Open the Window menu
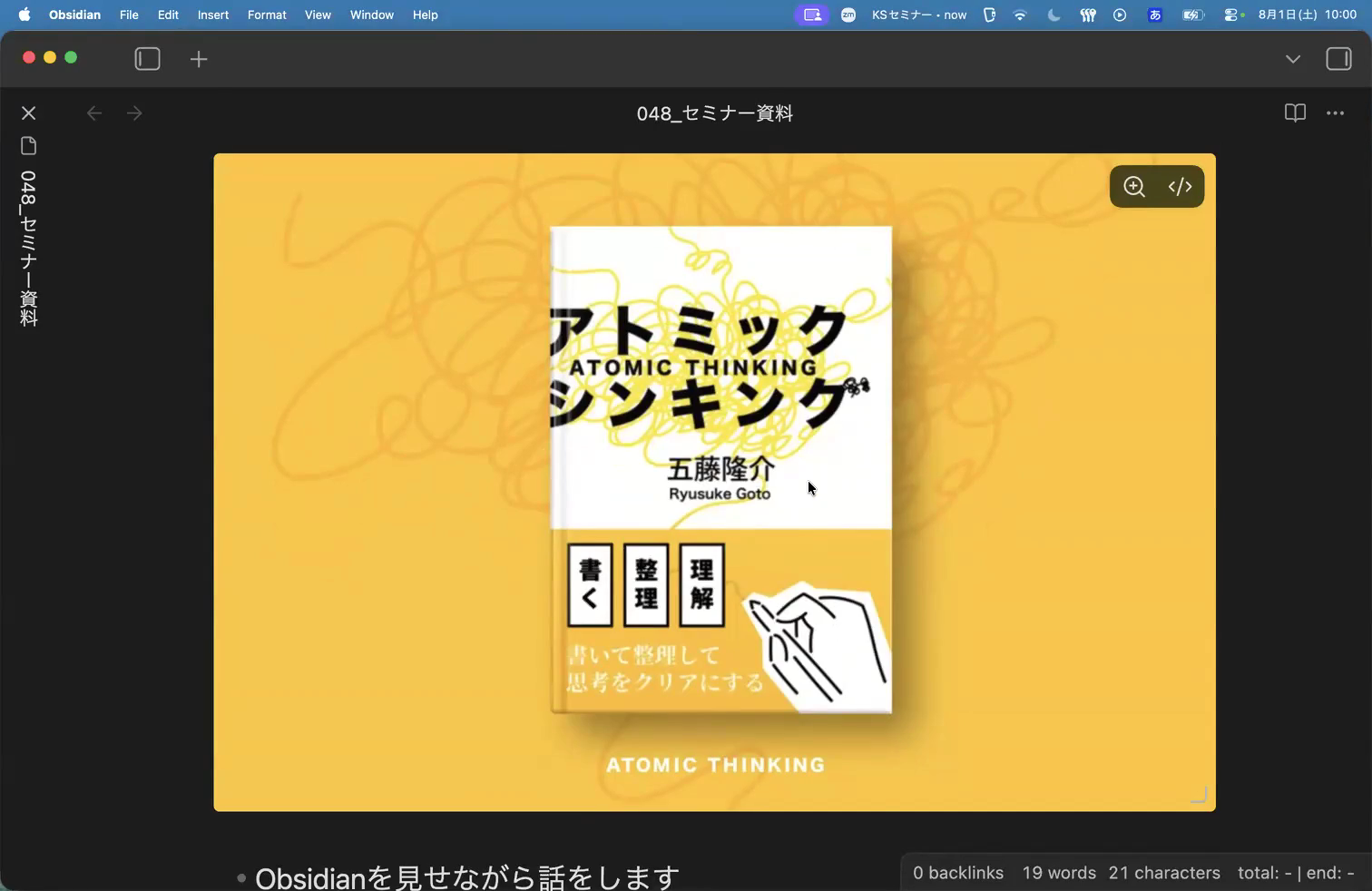This screenshot has width=1372, height=891. point(372,15)
